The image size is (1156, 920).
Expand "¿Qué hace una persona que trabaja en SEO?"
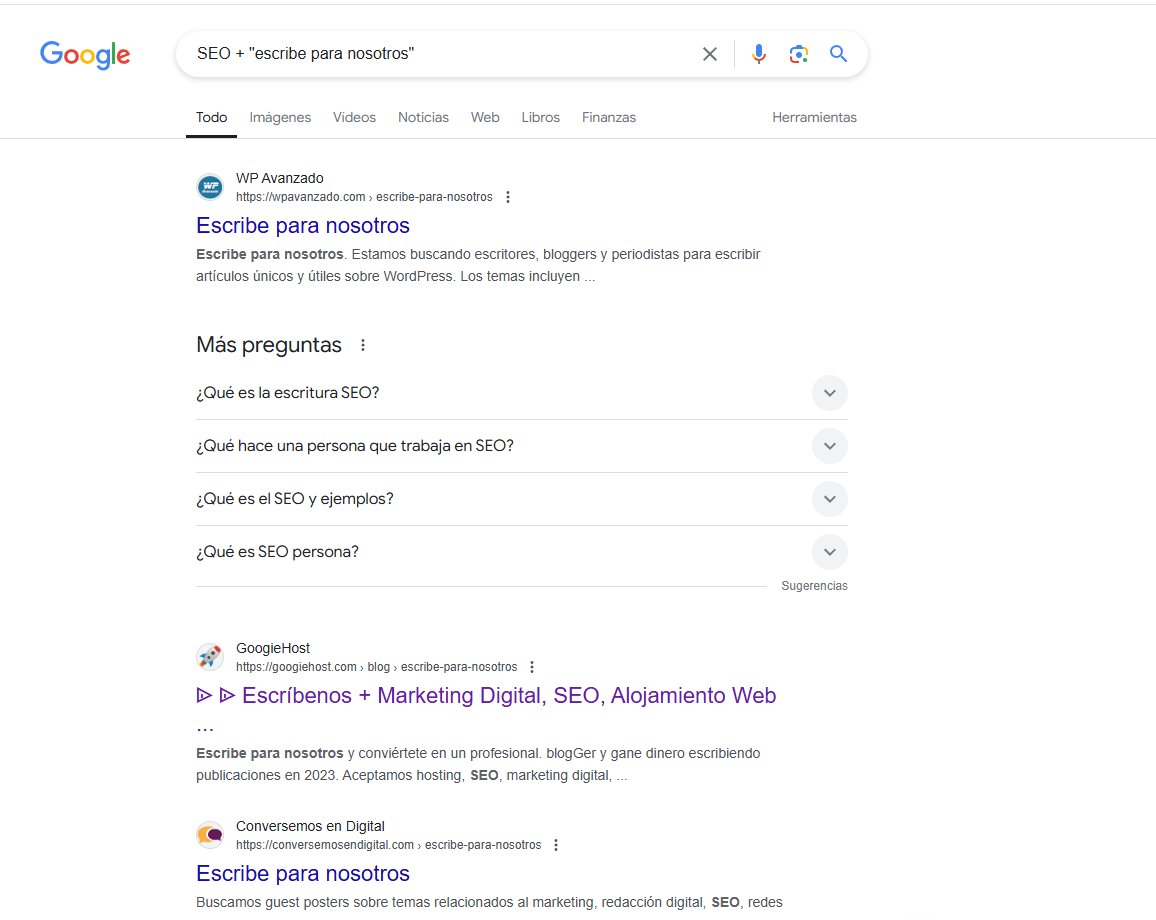tap(522, 446)
